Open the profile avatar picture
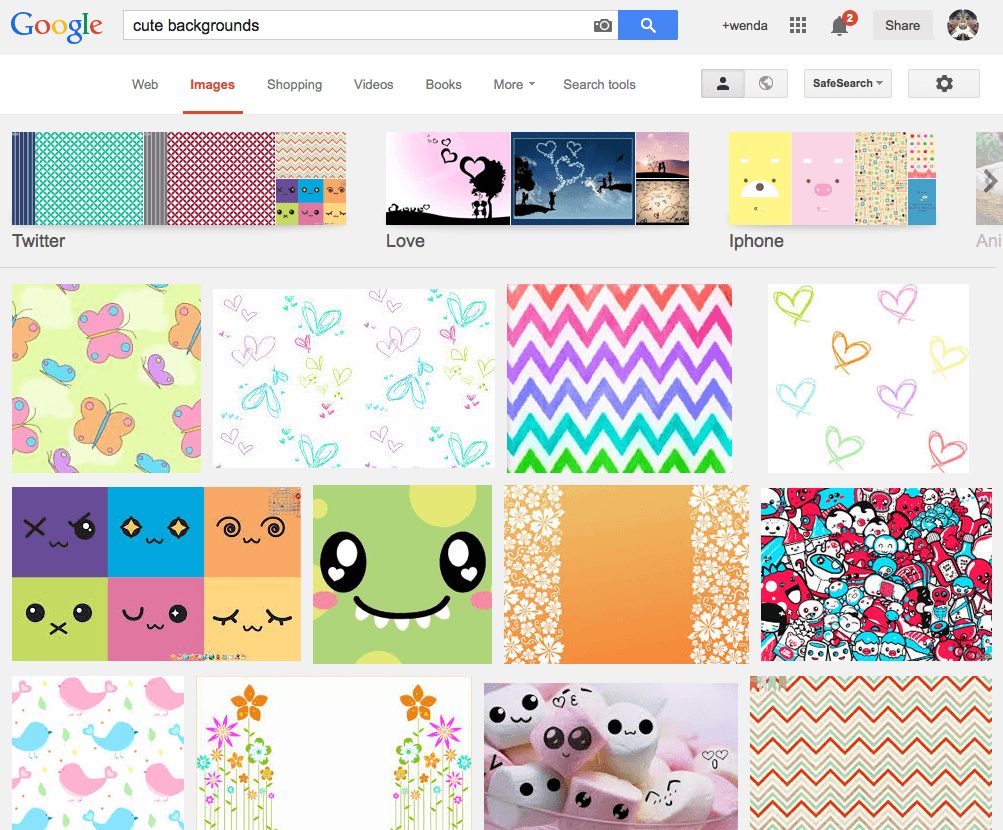Viewport: 1003px width, 830px height. point(962,25)
